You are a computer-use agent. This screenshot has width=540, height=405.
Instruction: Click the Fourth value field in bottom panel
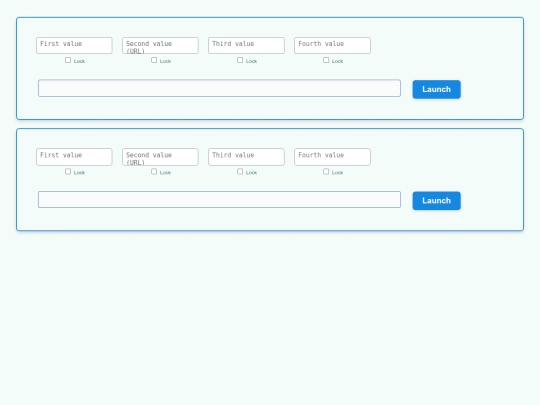[x=332, y=157]
